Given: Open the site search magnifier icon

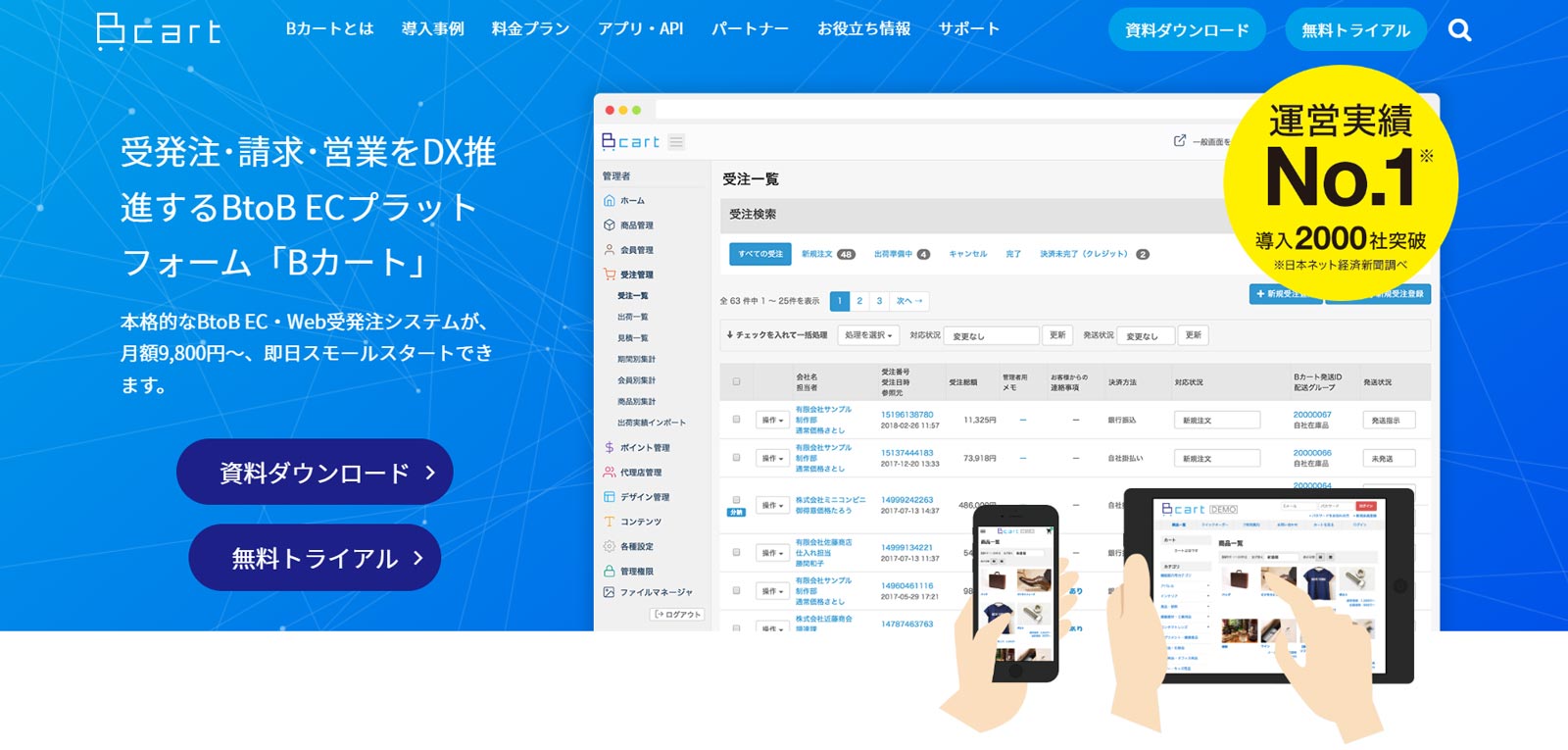Looking at the screenshot, I should tap(1459, 30).
